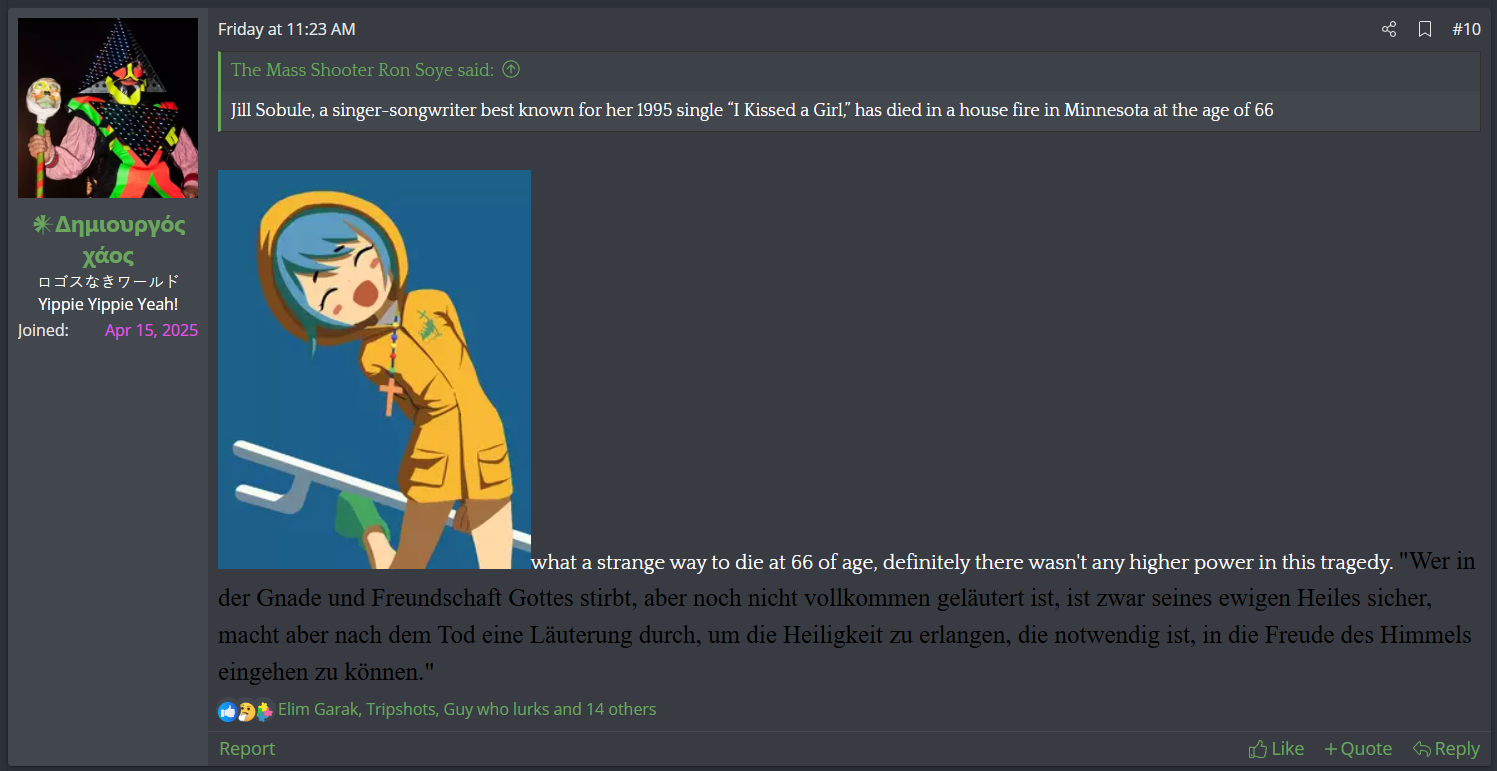The image size is (1497, 771).
Task: Click the thumbs-up Like icon
Action: click(1258, 748)
